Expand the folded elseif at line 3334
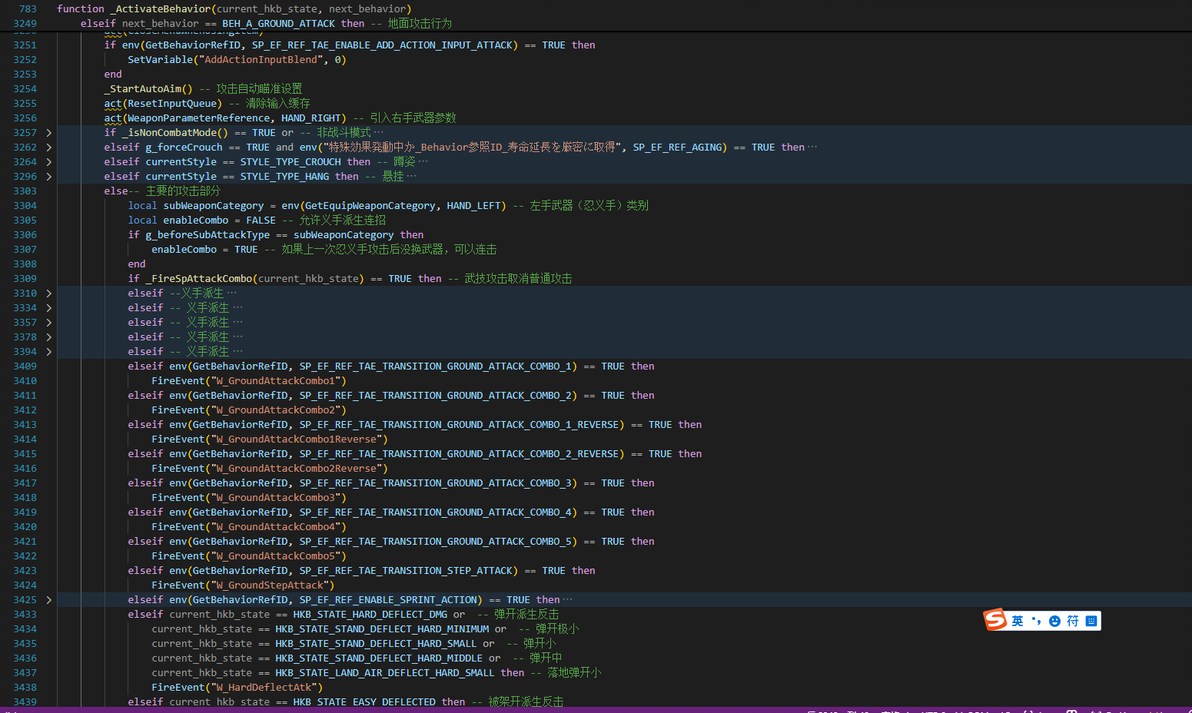1192x713 pixels. tap(49, 308)
